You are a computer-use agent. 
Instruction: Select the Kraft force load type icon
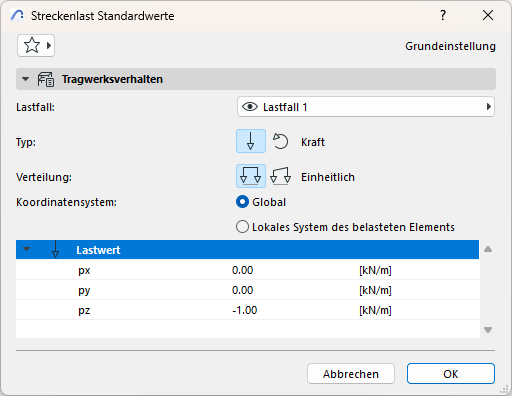(x=251, y=141)
